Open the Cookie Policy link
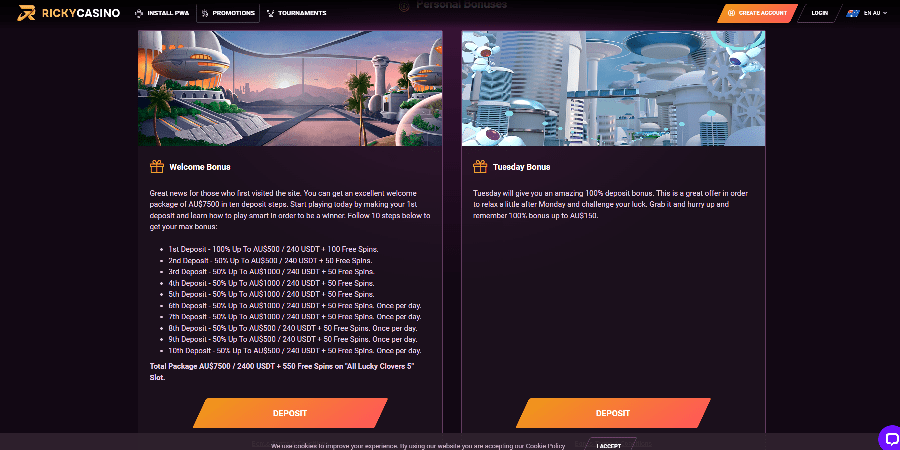The width and height of the screenshot is (900, 450). pyautogui.click(x=545, y=445)
